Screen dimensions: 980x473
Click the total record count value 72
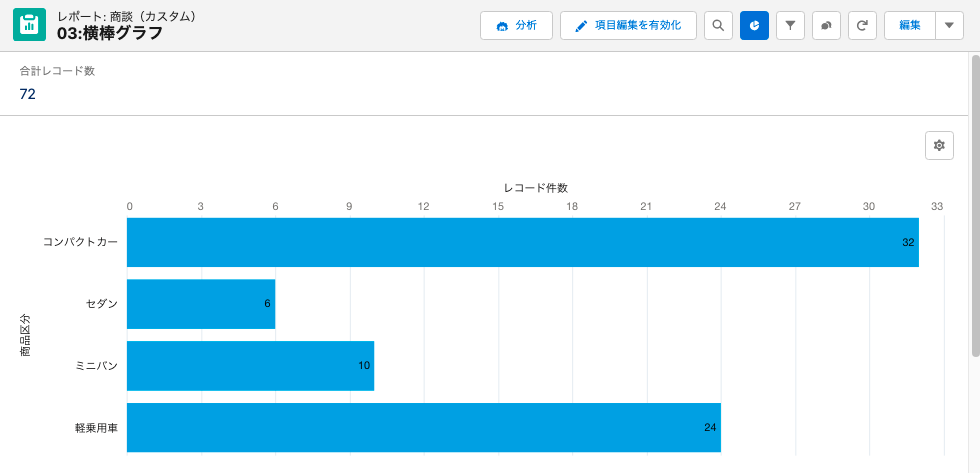point(28,94)
